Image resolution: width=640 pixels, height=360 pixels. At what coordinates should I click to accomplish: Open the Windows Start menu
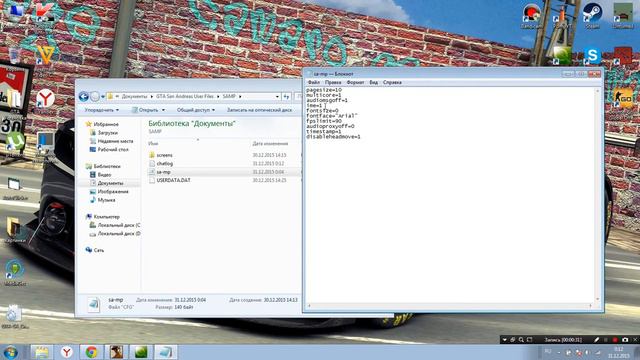10,352
